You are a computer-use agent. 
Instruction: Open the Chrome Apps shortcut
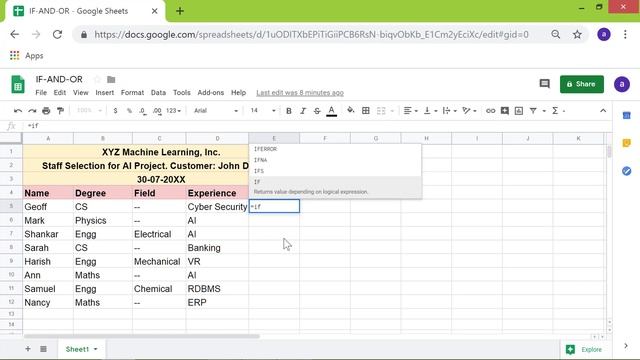(27, 56)
